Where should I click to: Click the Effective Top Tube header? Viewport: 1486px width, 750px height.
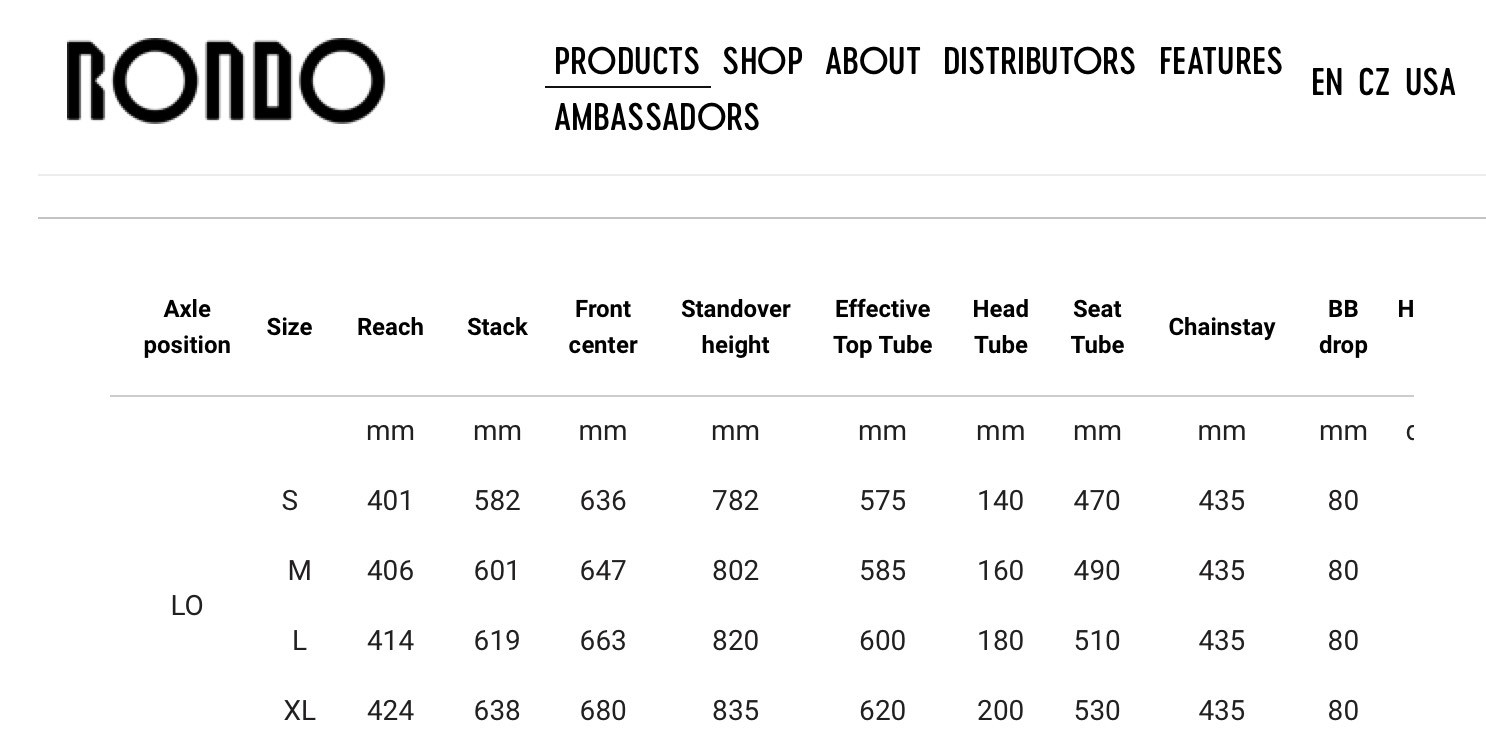tap(882, 327)
